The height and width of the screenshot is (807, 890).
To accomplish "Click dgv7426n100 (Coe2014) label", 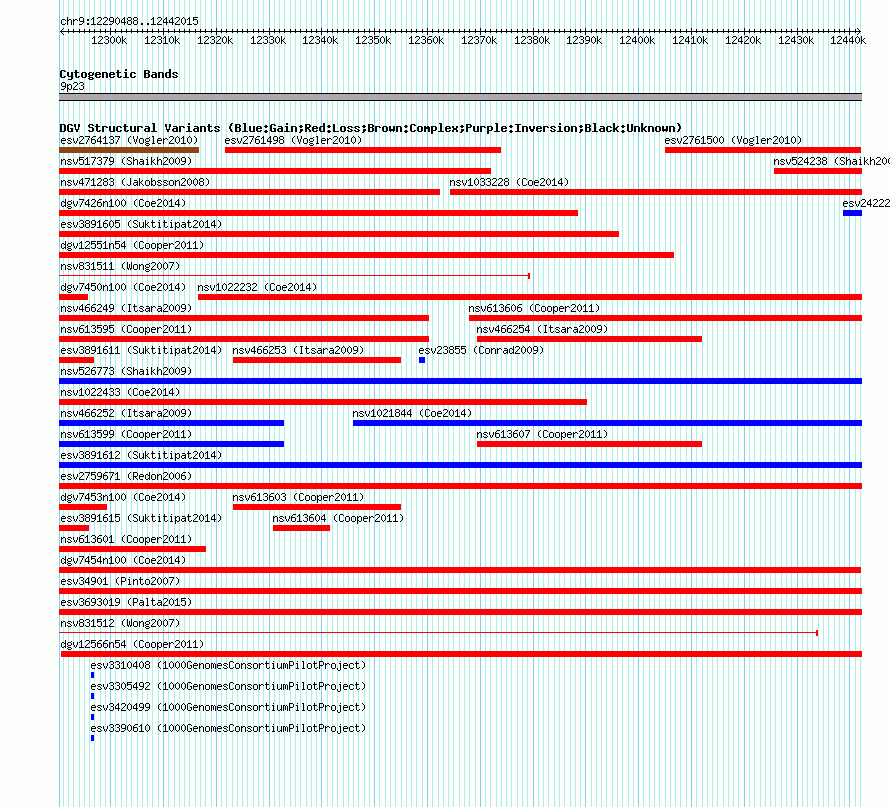I will (x=123, y=203).
